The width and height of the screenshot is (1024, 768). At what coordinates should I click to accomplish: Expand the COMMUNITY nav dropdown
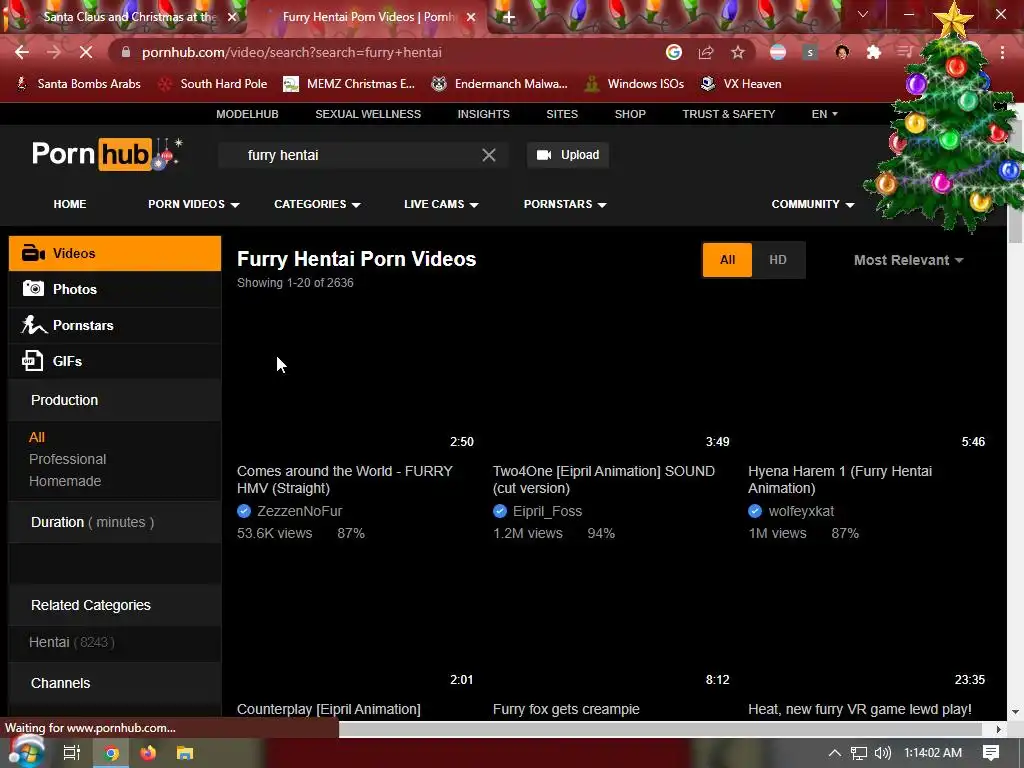tap(812, 204)
